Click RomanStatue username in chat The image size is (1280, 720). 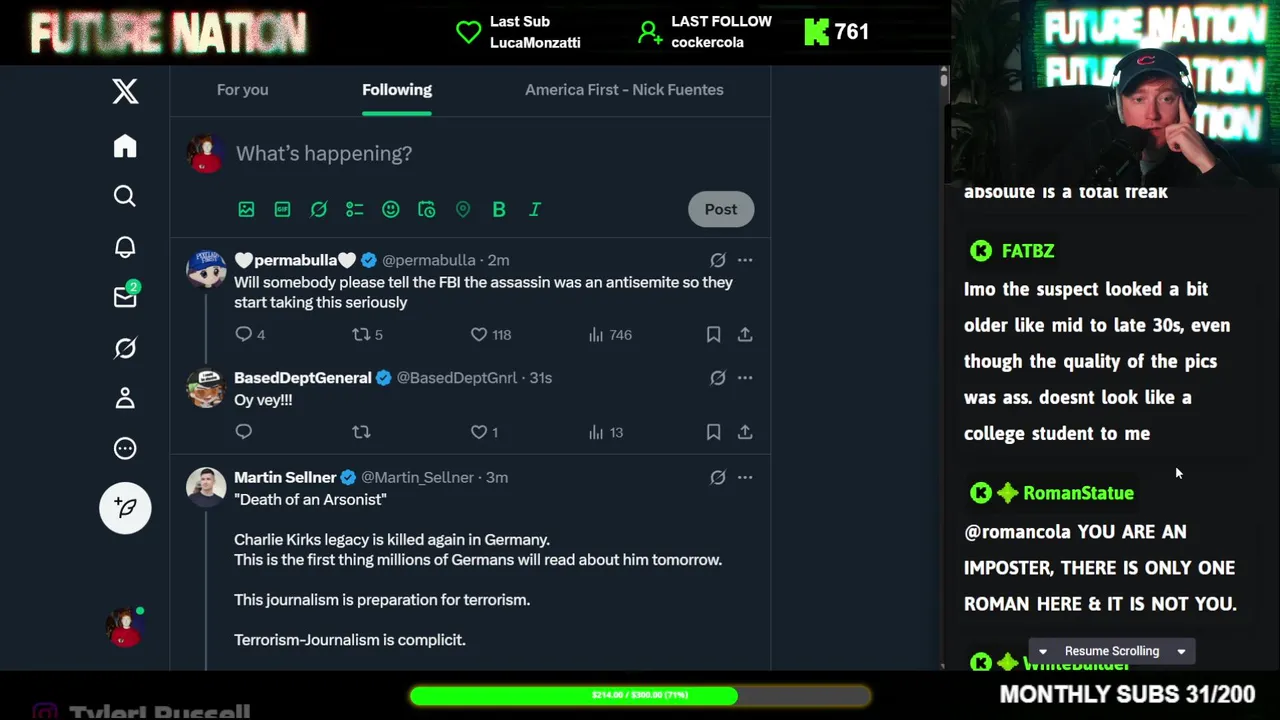[1078, 493]
